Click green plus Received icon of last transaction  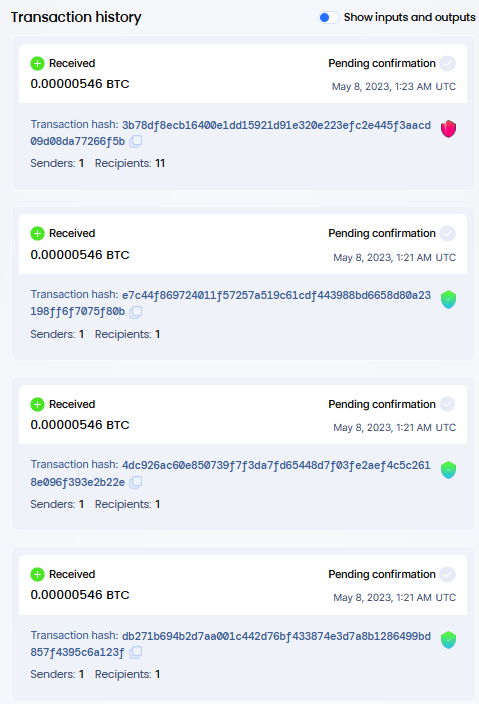[x=37, y=574]
